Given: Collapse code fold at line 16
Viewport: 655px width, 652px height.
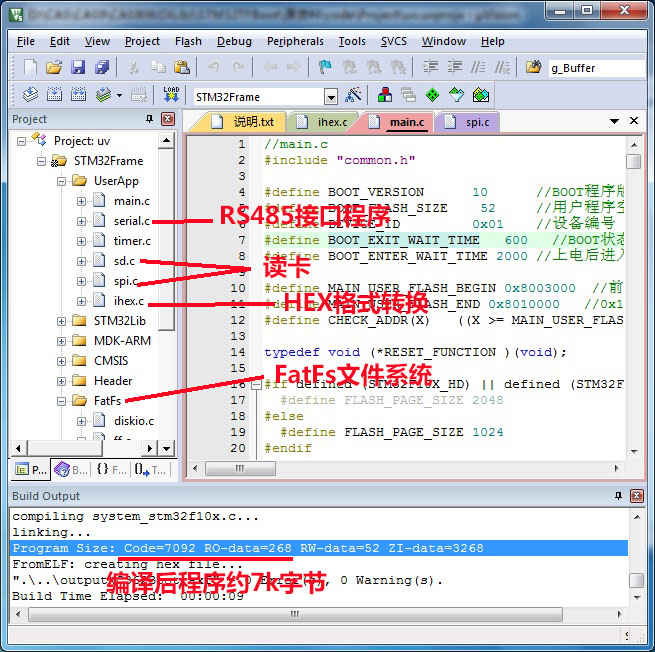Looking at the screenshot, I should [x=256, y=385].
